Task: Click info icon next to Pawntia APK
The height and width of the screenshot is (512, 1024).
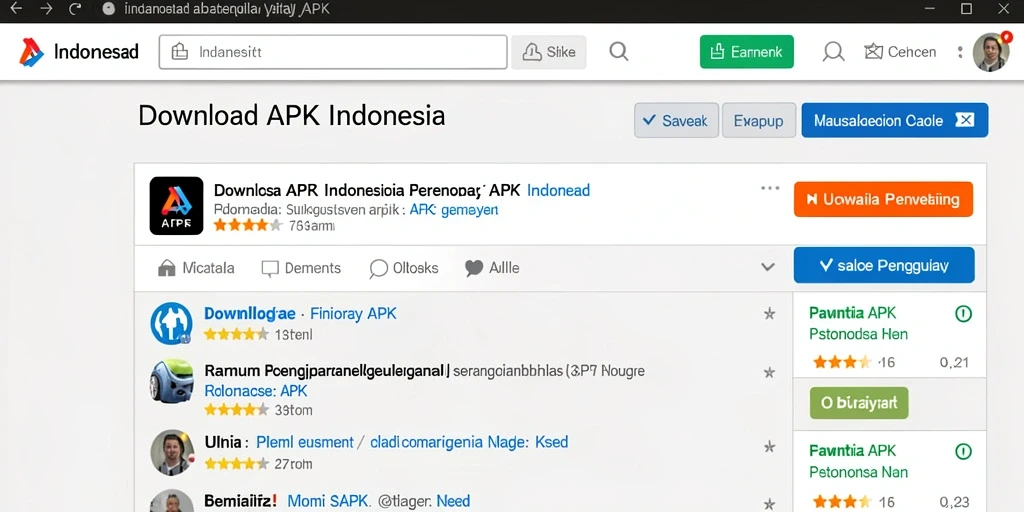Action: click(x=963, y=314)
